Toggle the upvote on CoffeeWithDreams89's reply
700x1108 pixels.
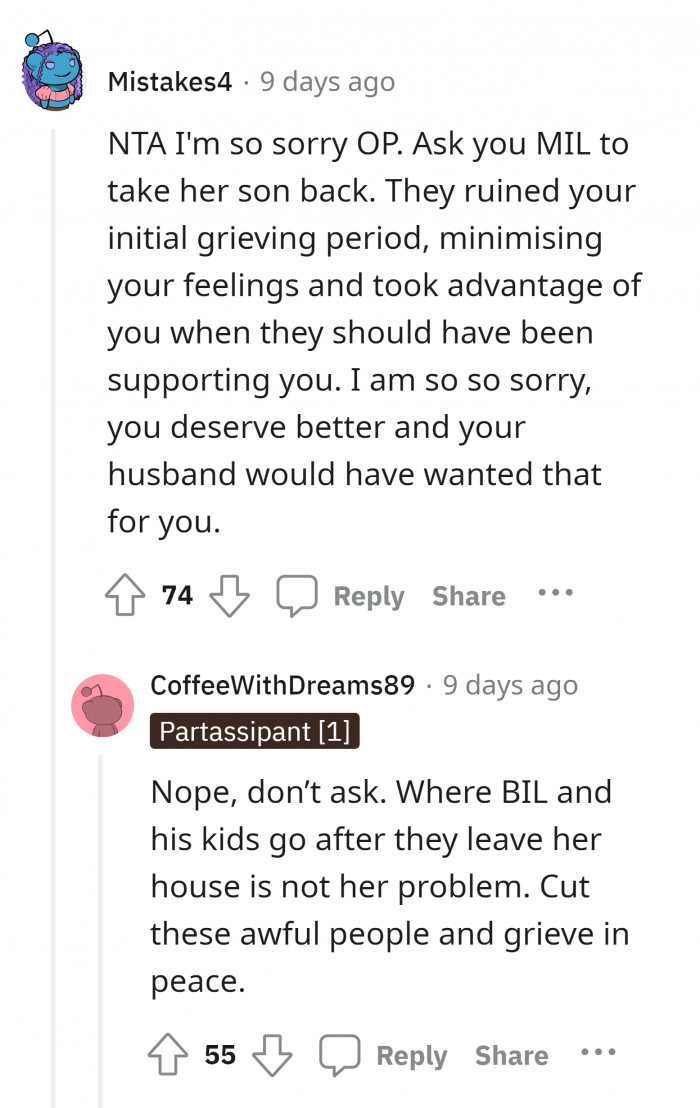tap(168, 1054)
